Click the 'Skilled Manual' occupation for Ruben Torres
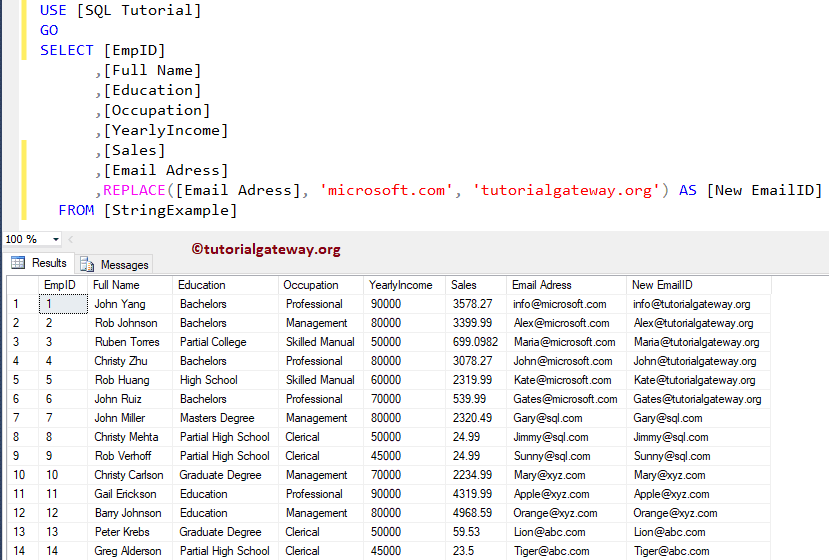 point(321,342)
